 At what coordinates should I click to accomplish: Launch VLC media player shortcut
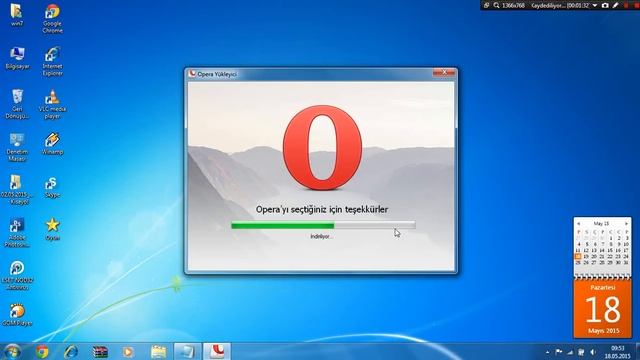pyautogui.click(x=52, y=104)
